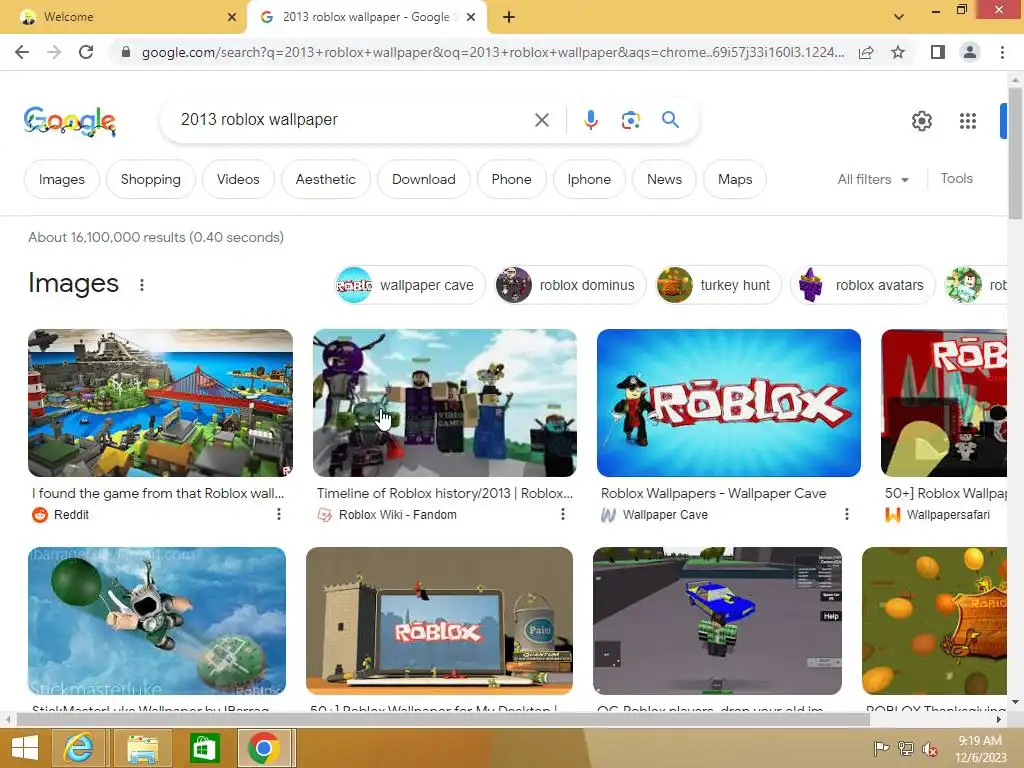This screenshot has width=1024, height=768.
Task: Filter results by Images
Action: click(x=61, y=179)
